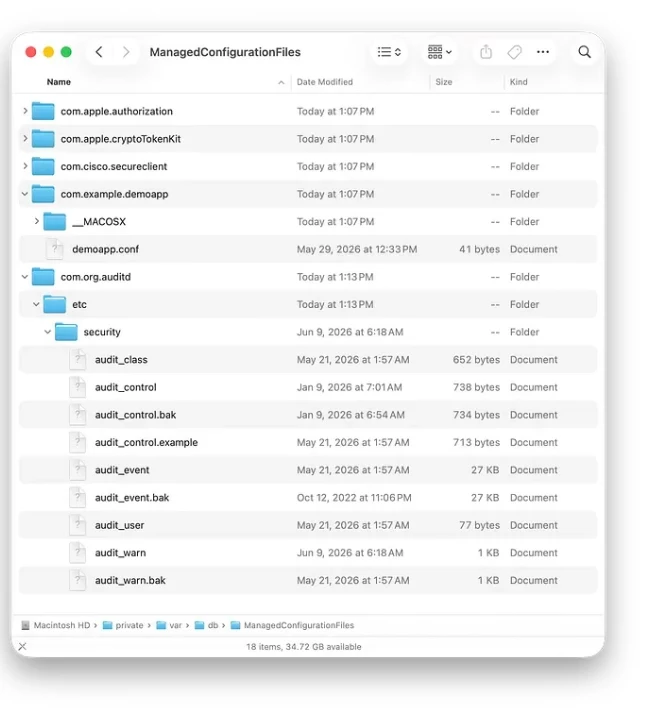This screenshot has height=724, width=662.
Task: Collapse the security folder
Action: click(48, 332)
